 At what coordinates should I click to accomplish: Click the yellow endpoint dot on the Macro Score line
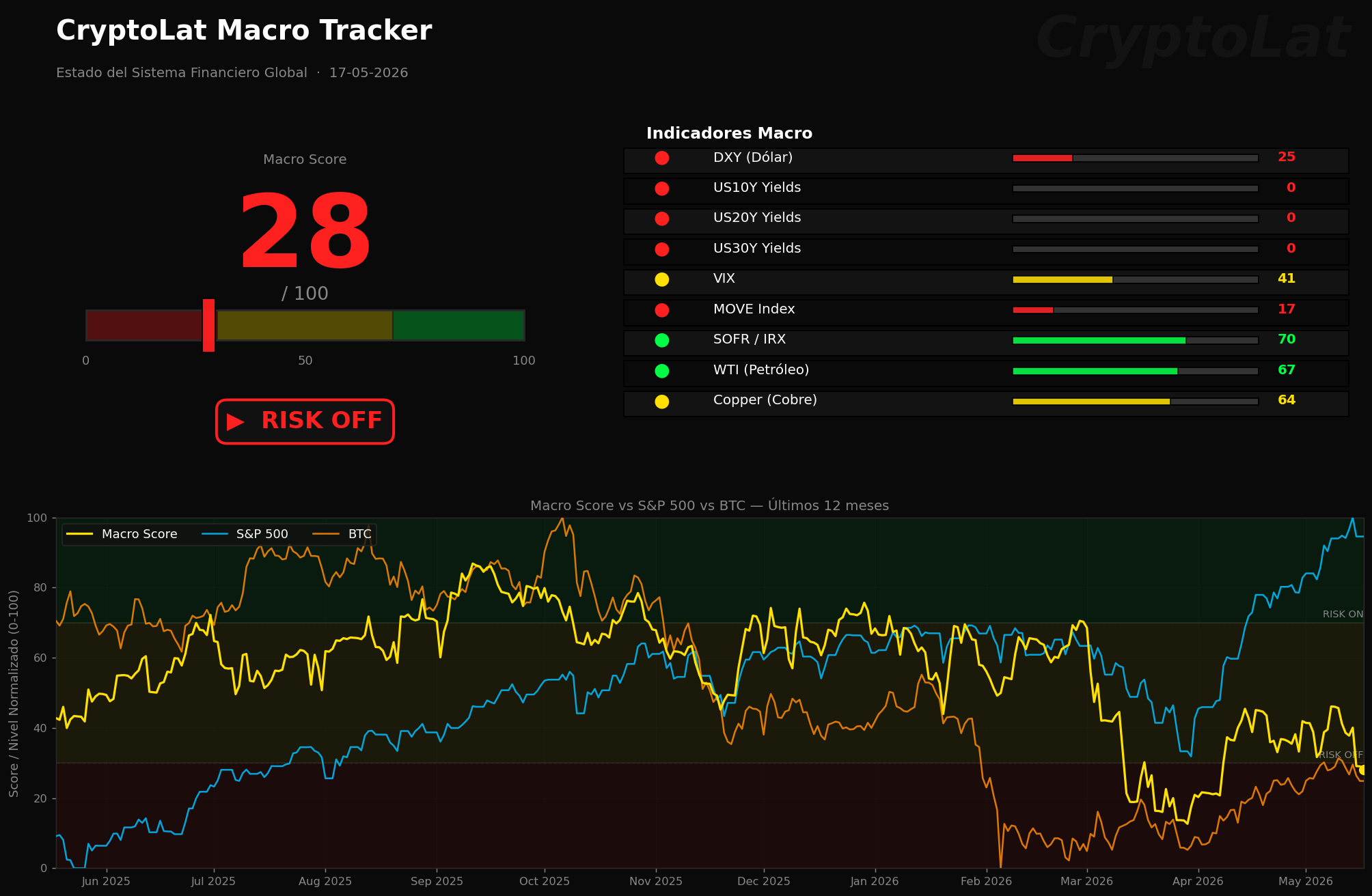[x=1362, y=770]
